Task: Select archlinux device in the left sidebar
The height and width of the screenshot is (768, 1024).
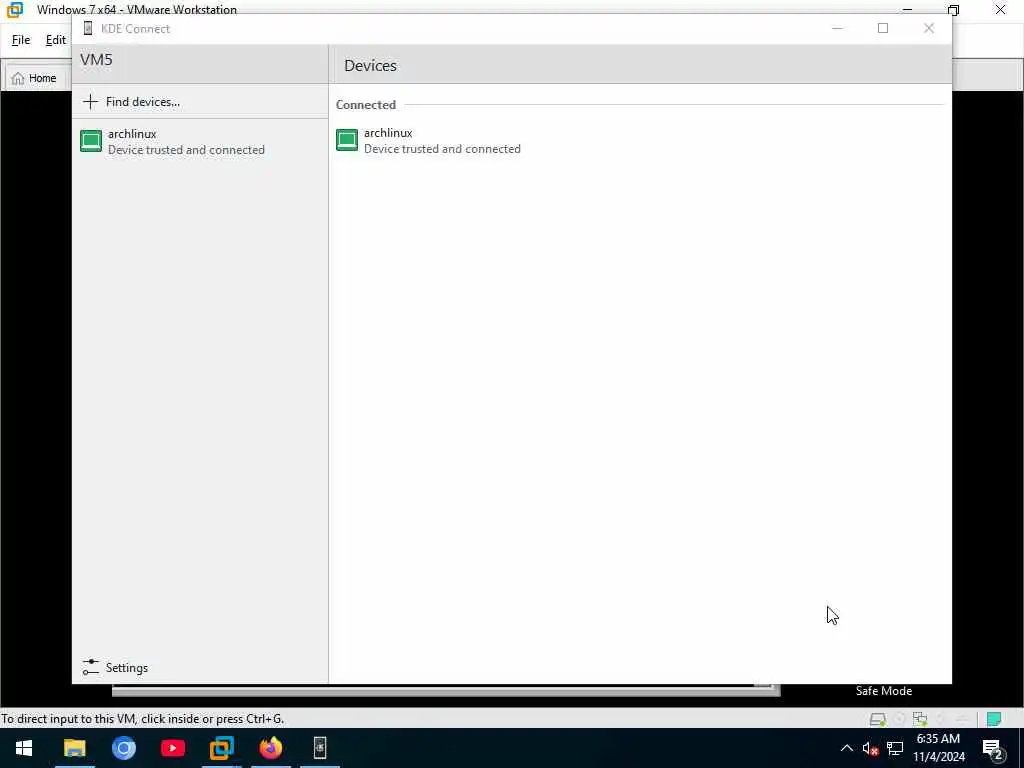Action: (x=200, y=141)
